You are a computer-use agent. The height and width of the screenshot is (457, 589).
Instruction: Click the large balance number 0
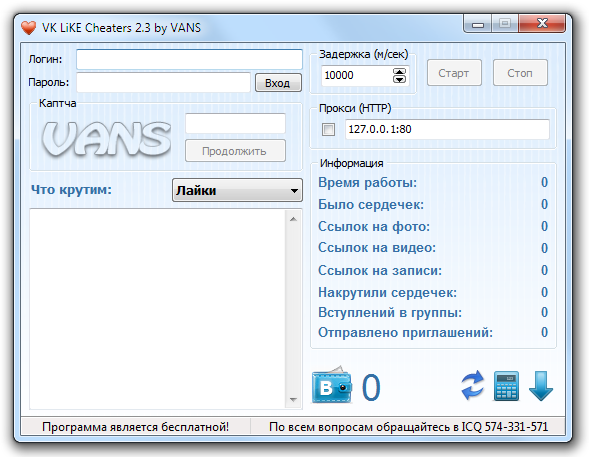[x=371, y=388]
